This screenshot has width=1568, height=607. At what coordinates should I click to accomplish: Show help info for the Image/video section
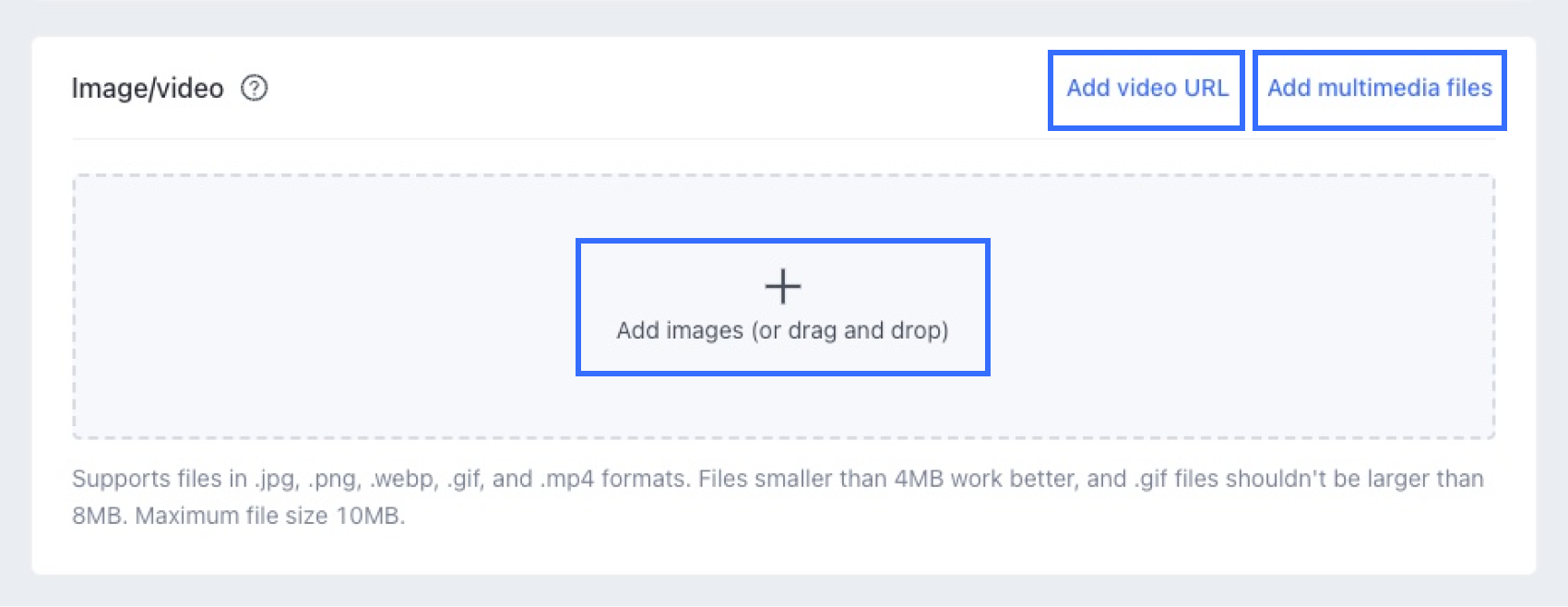click(x=254, y=89)
